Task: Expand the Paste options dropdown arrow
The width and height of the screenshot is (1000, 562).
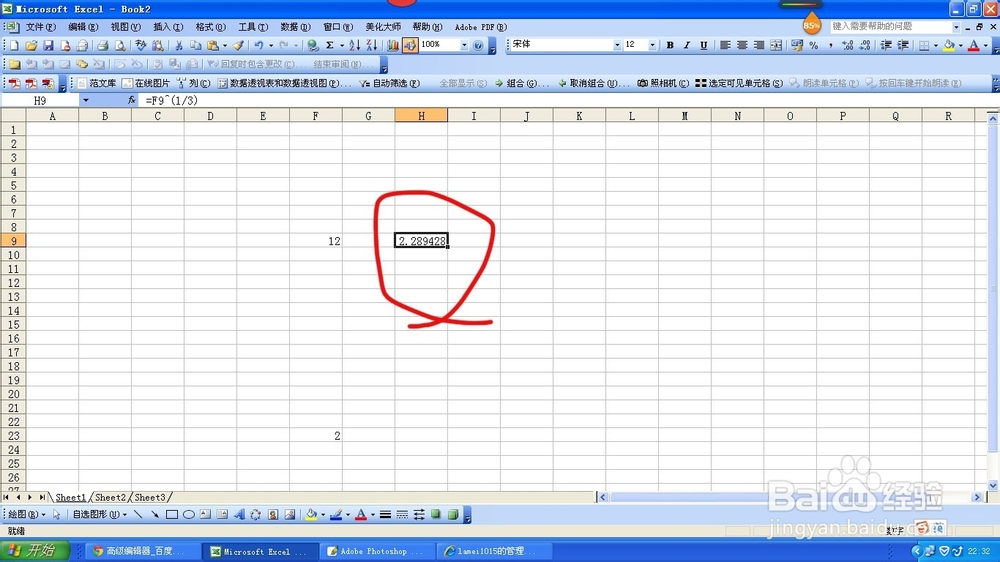Action: pyautogui.click(x=224, y=45)
